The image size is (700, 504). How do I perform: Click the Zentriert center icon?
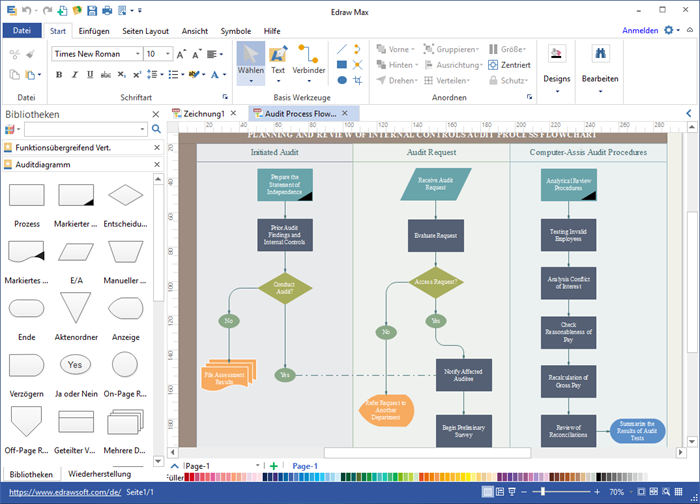[x=492, y=65]
